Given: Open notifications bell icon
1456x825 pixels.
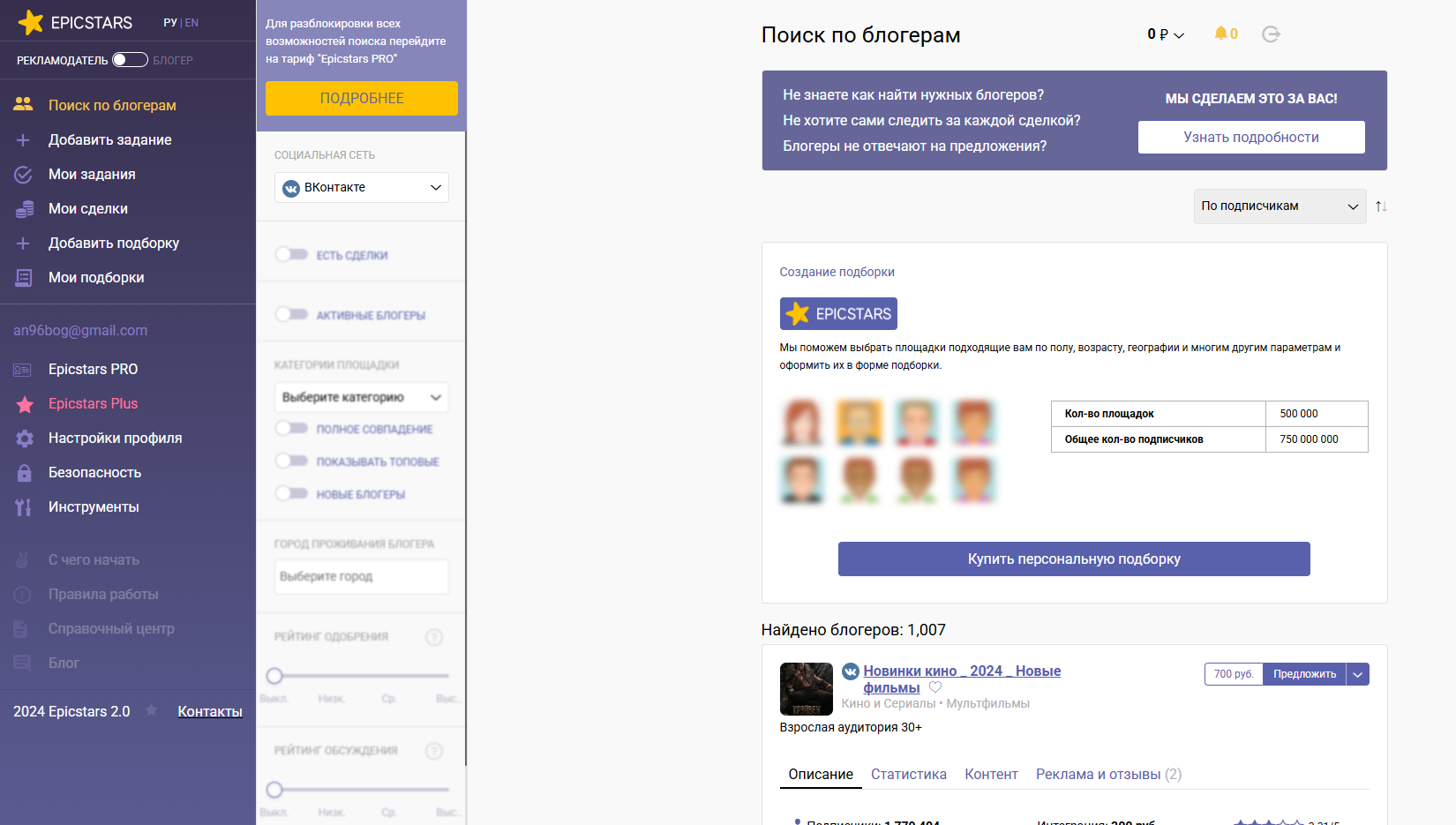Looking at the screenshot, I should tap(1220, 34).
